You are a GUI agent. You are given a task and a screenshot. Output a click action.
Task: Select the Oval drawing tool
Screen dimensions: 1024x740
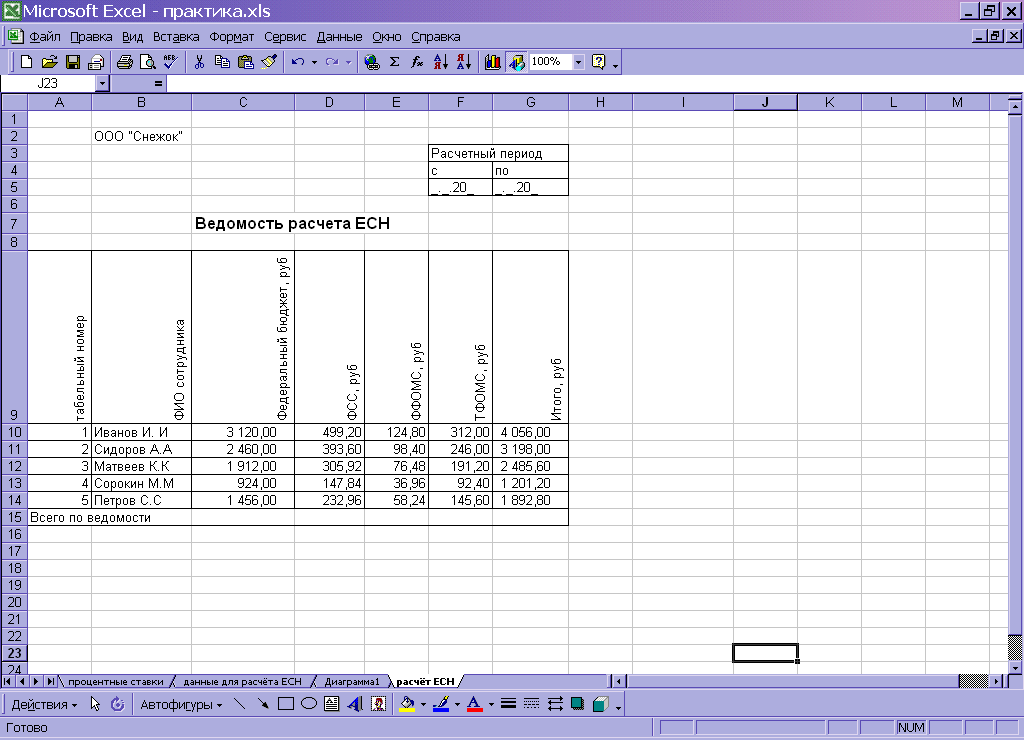309,704
